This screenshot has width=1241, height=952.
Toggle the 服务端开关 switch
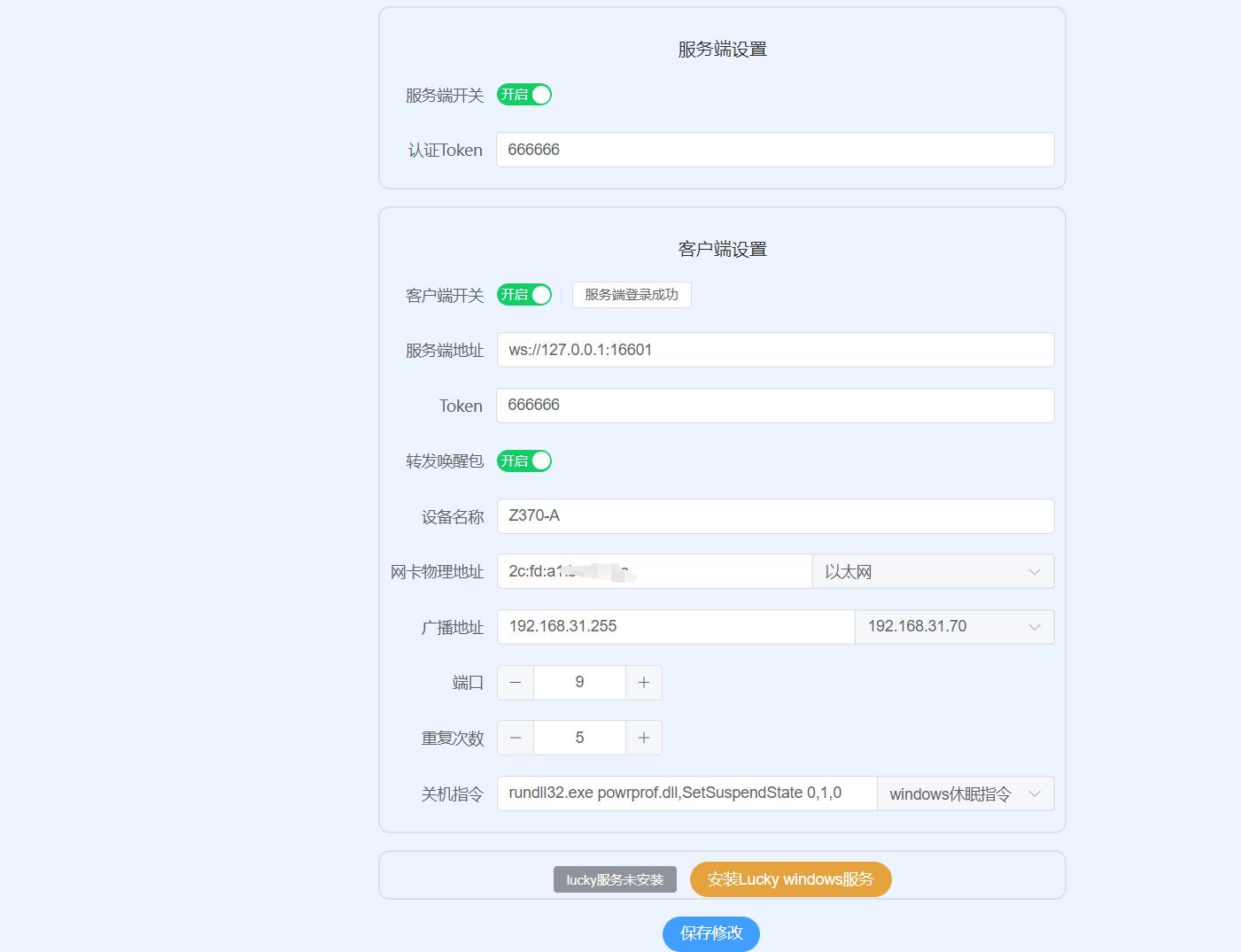[524, 95]
